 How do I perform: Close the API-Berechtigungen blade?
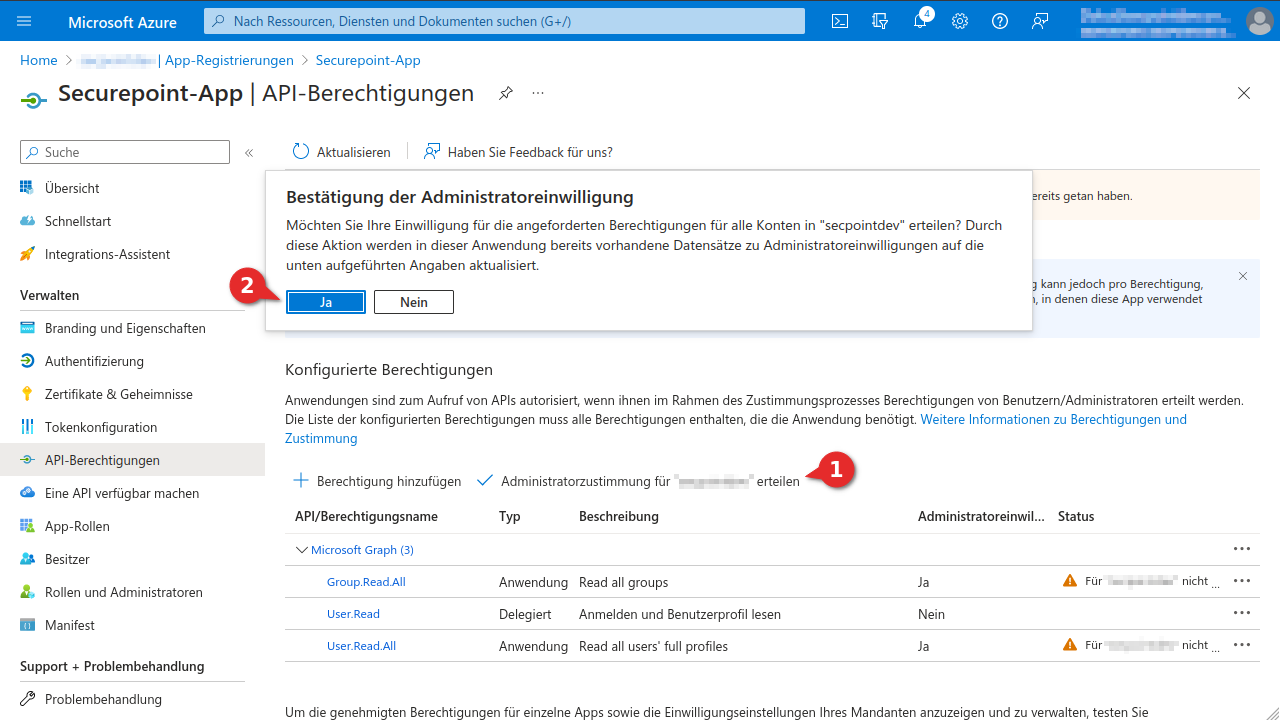pos(1244,93)
